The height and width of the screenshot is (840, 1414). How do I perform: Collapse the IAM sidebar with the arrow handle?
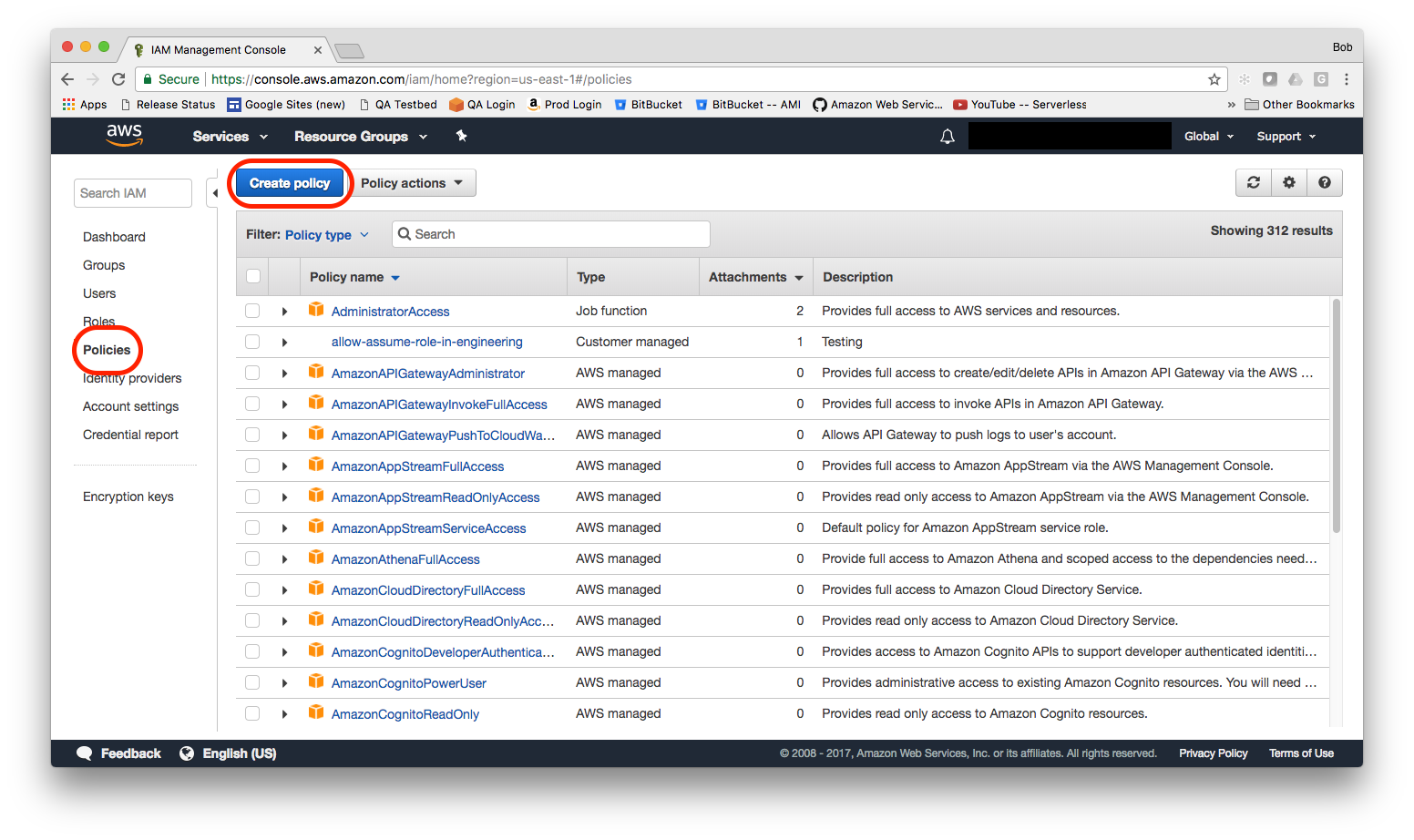tap(214, 193)
